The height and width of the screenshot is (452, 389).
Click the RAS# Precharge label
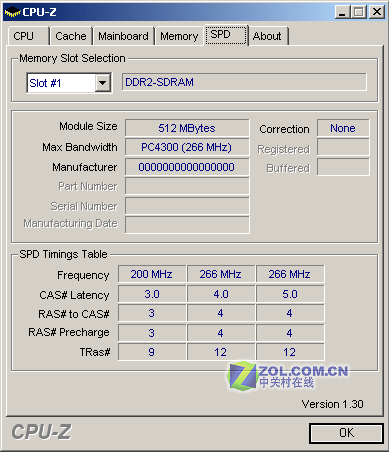[x=69, y=332]
